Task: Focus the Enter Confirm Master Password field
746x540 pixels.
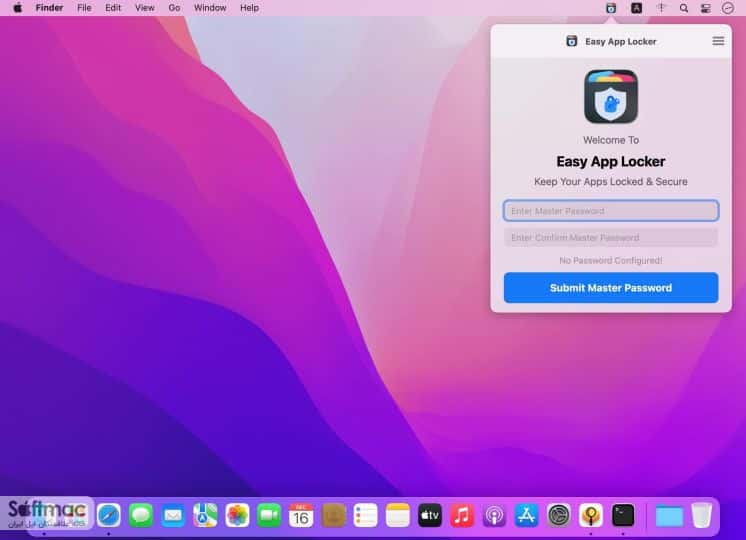Action: click(611, 237)
